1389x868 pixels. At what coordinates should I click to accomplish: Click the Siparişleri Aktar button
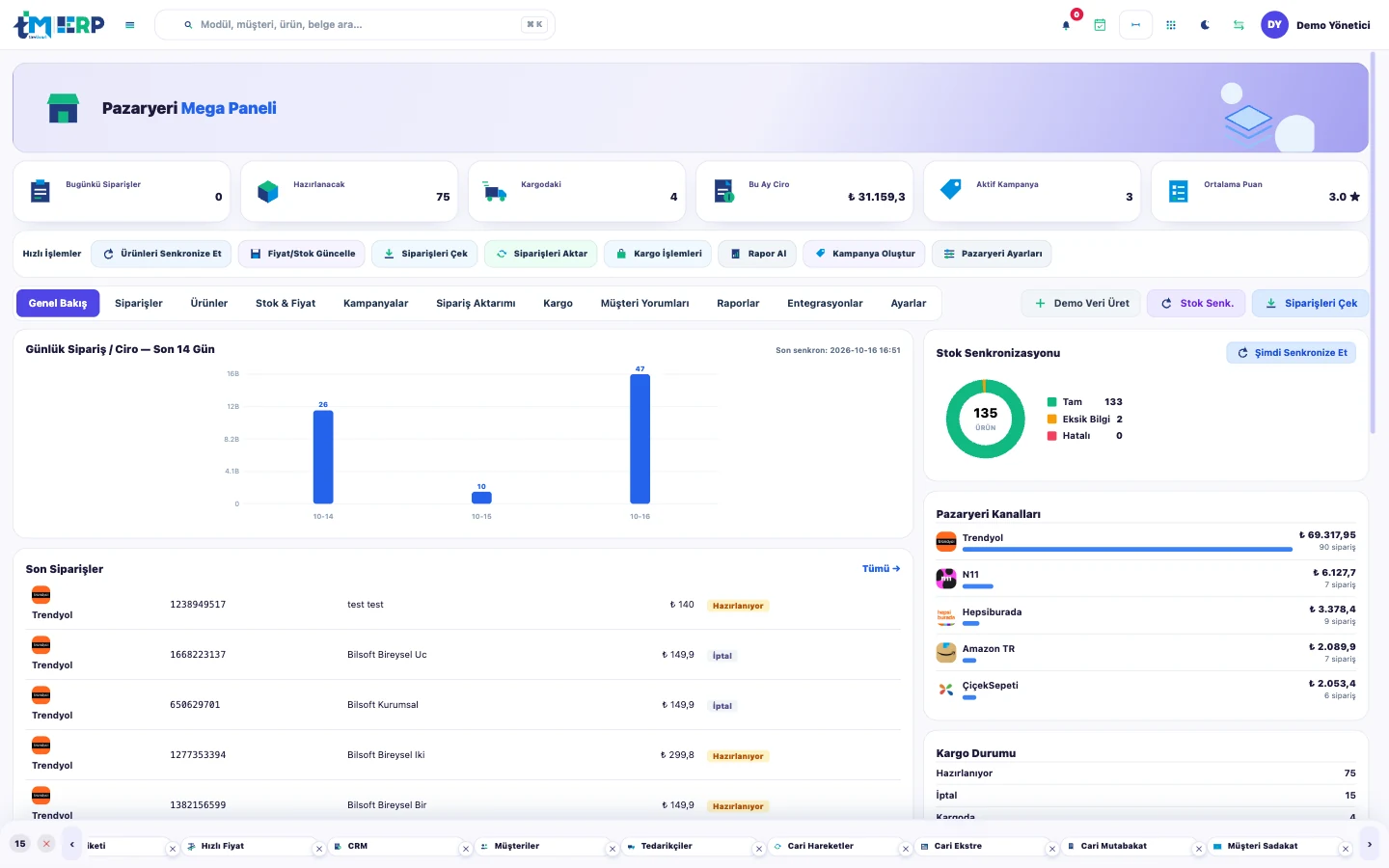click(x=541, y=254)
